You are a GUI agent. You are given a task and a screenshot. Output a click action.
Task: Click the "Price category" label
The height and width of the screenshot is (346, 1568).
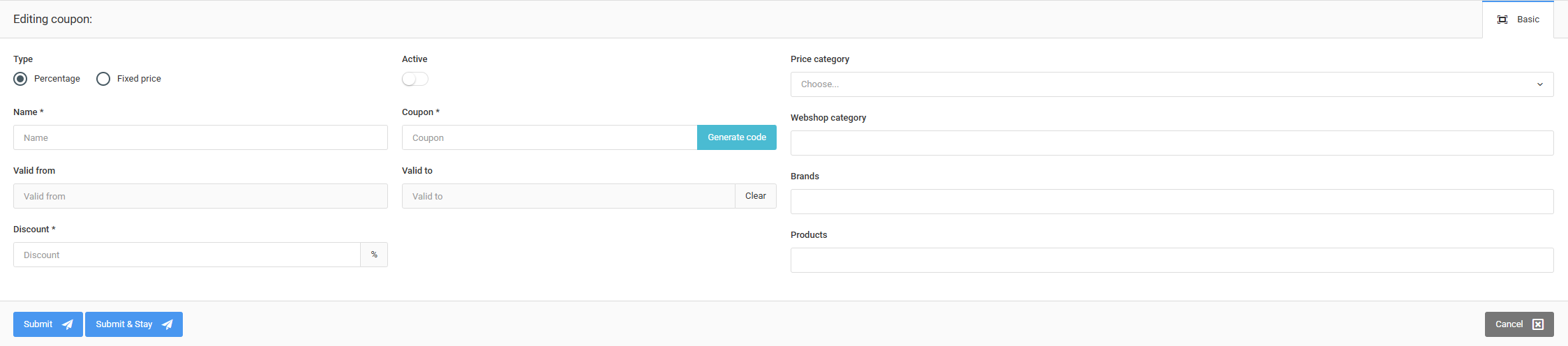tap(820, 59)
